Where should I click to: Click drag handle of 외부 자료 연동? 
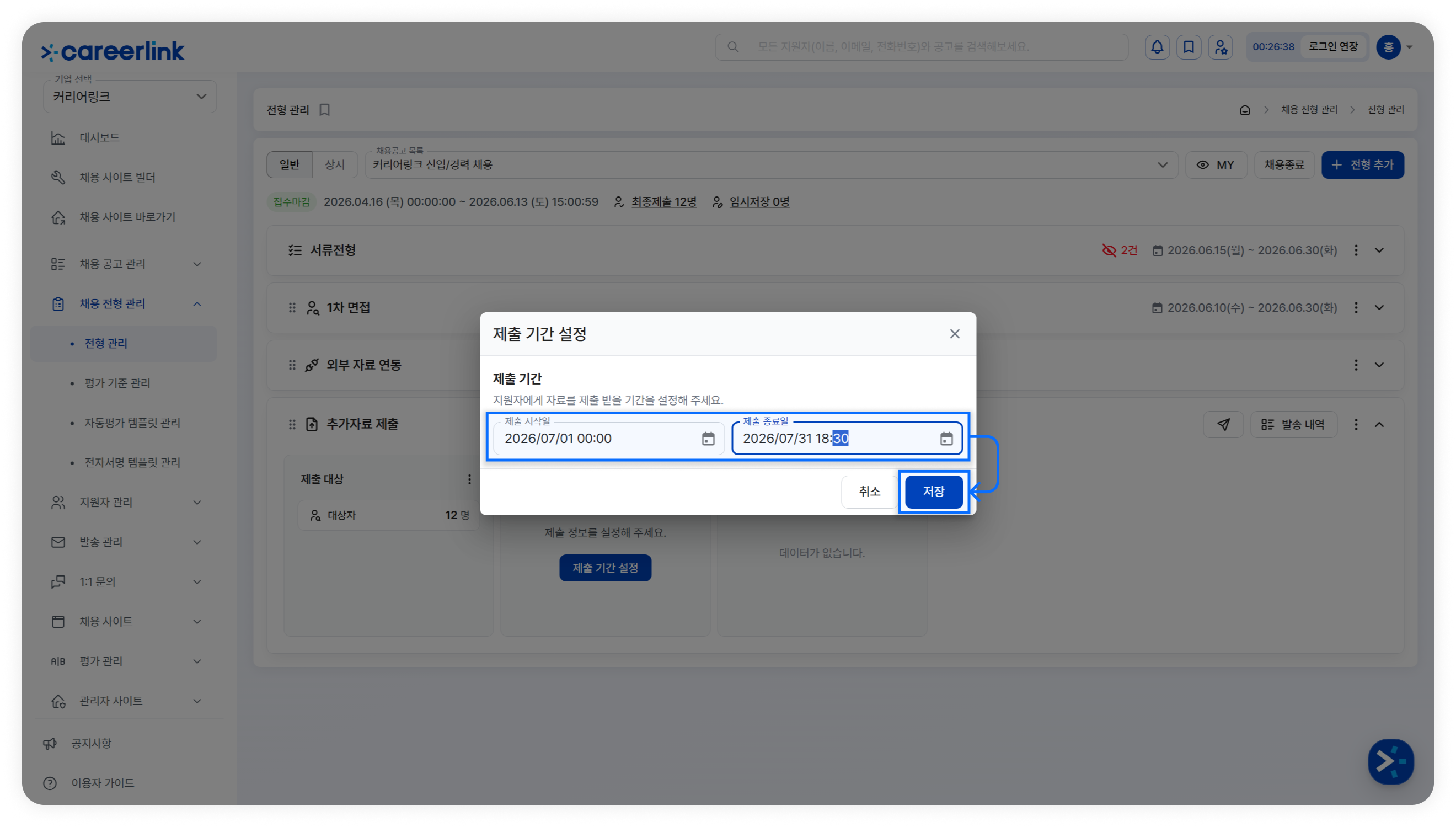[x=292, y=365]
